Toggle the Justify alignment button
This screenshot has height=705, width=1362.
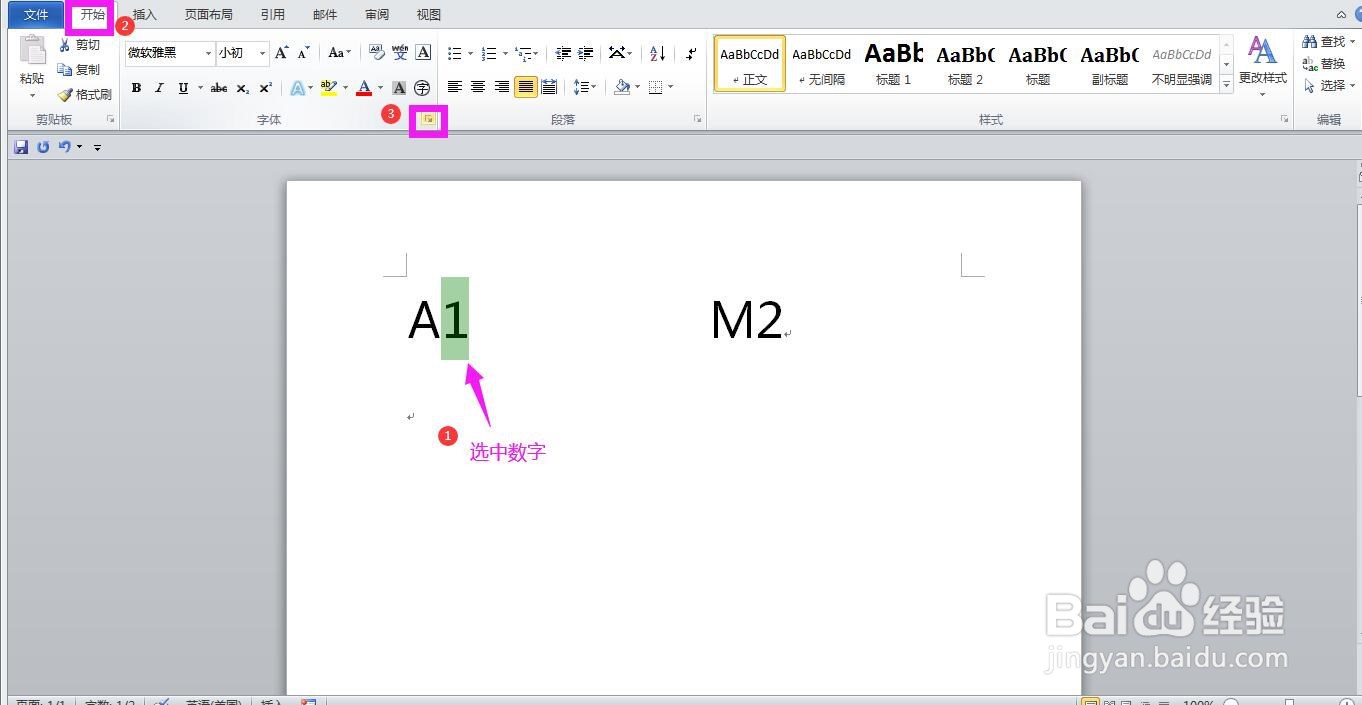click(525, 87)
